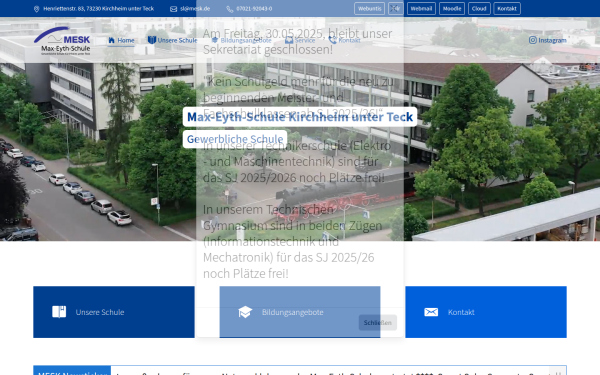Click the Max-Eyth-Schule Kirchheim unter Teck heading
Image resolution: width=600 pixels, height=375 pixels.
coord(300,117)
